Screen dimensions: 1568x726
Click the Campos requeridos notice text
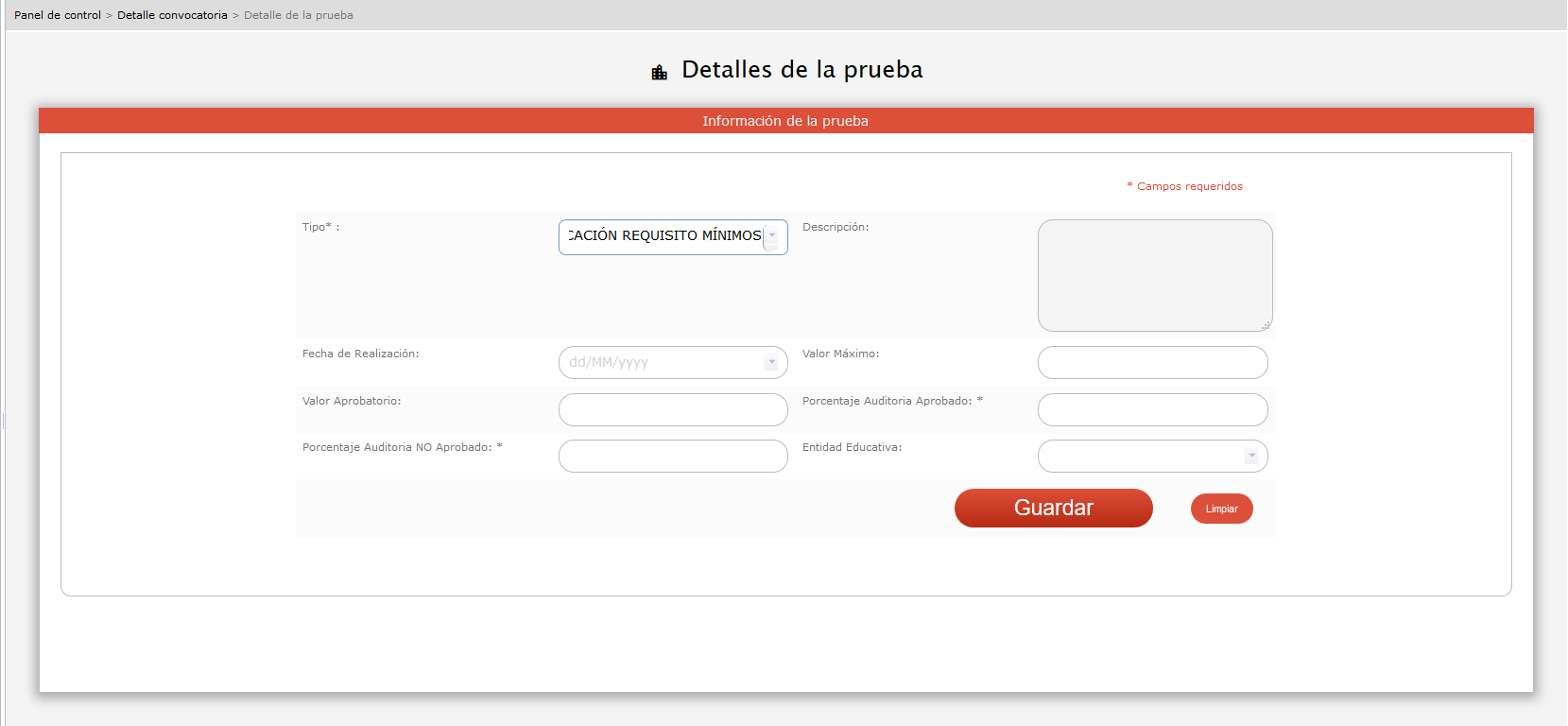tap(1189, 186)
